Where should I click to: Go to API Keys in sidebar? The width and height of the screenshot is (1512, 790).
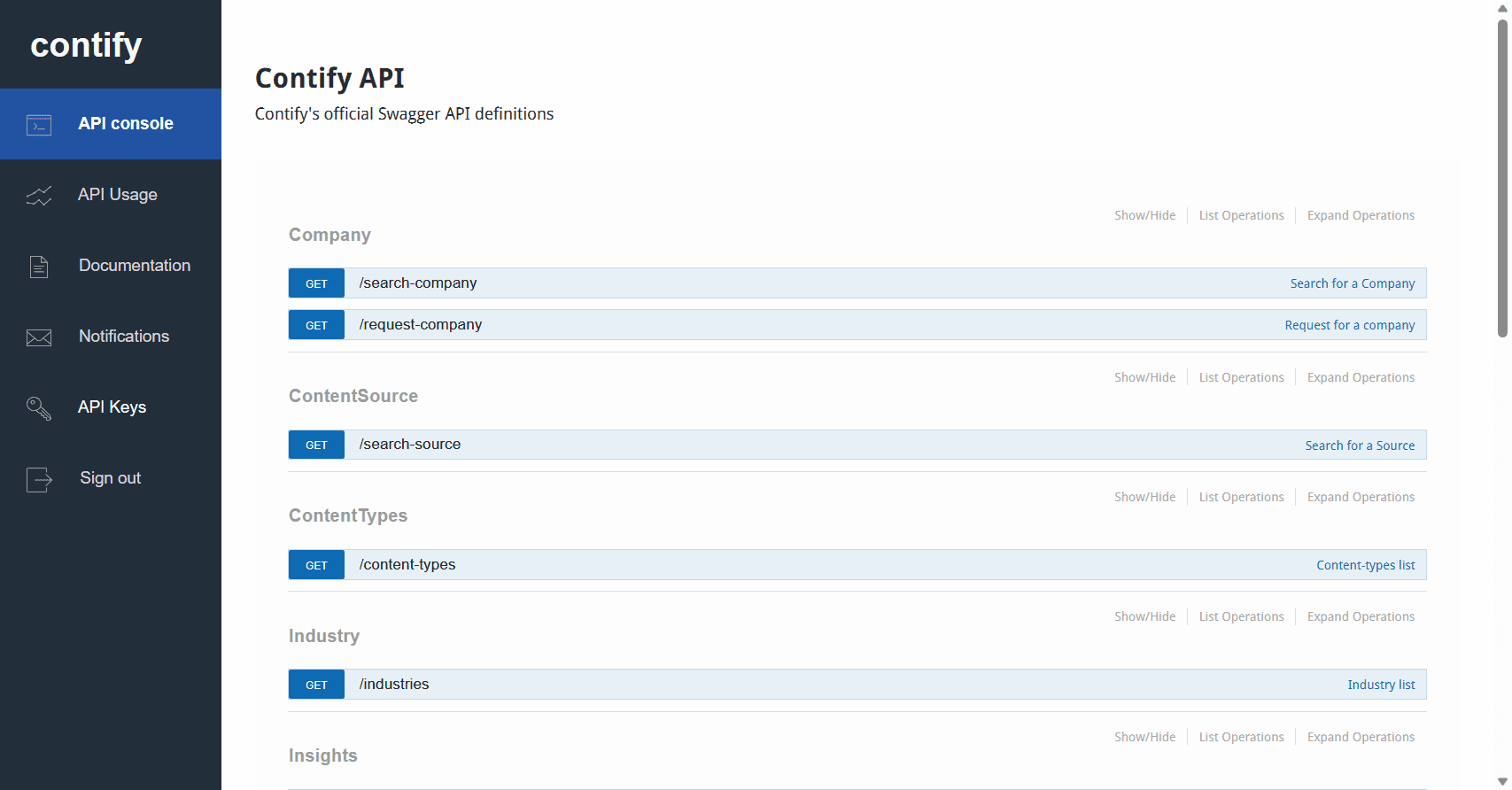pyautogui.click(x=112, y=407)
